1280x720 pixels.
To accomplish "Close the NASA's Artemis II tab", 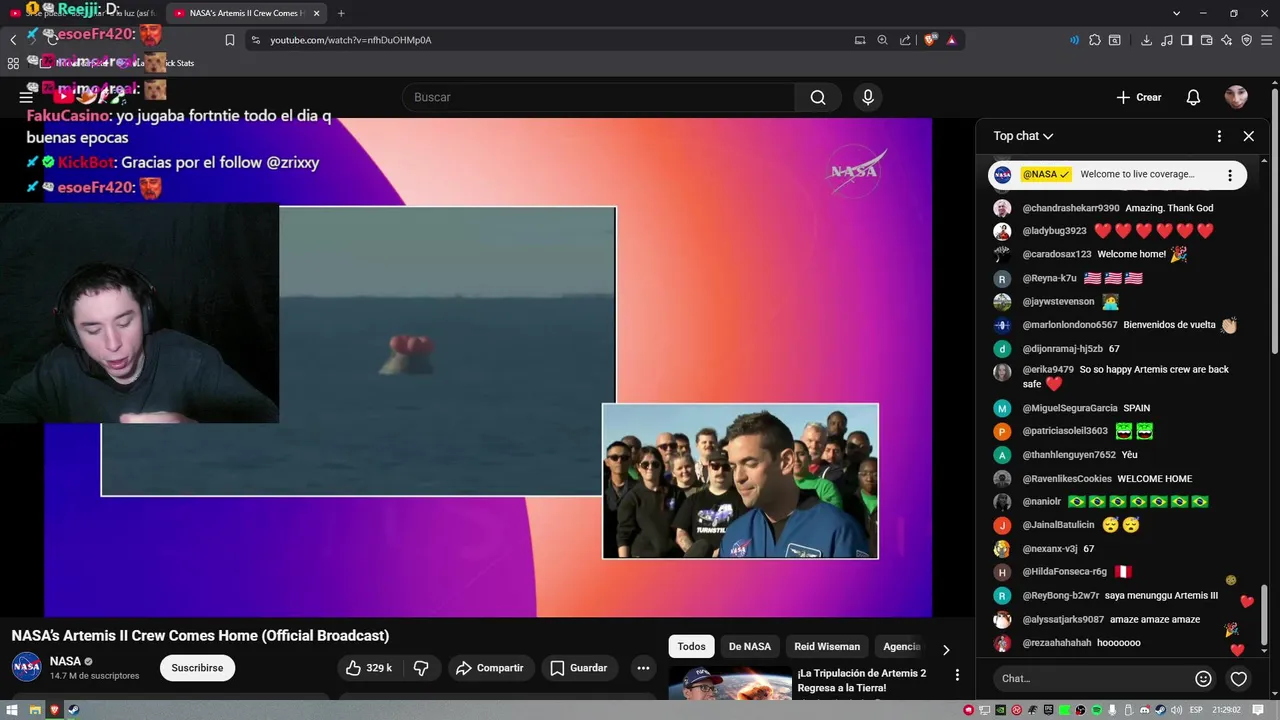I will [x=317, y=13].
